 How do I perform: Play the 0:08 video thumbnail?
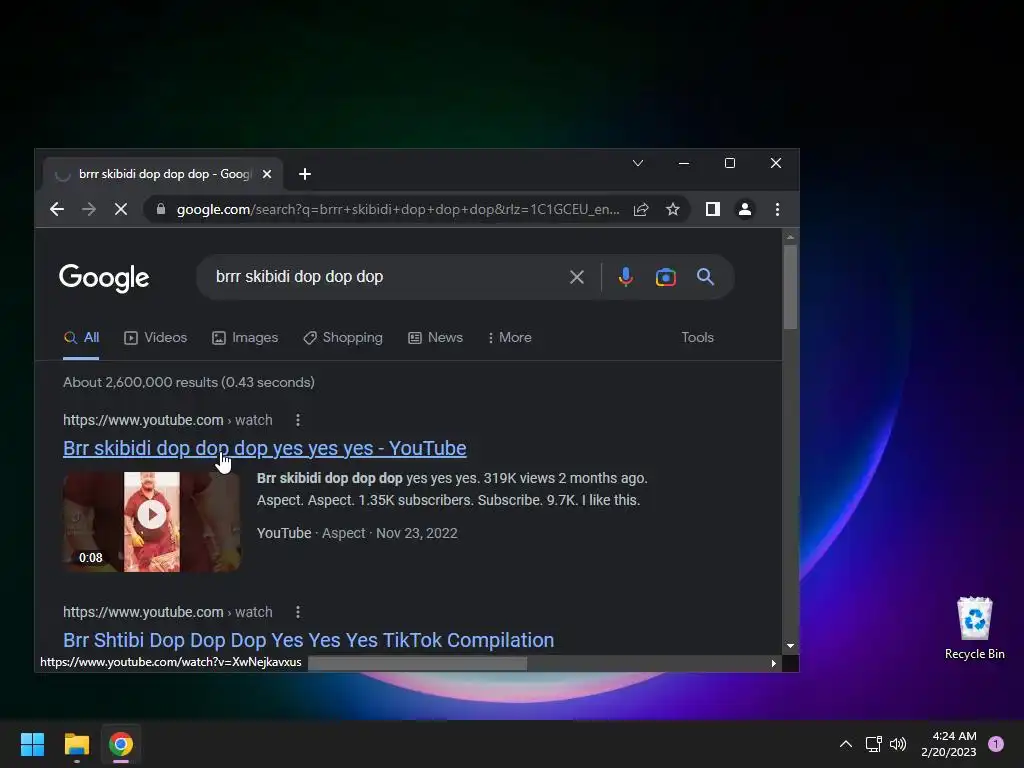coord(152,521)
